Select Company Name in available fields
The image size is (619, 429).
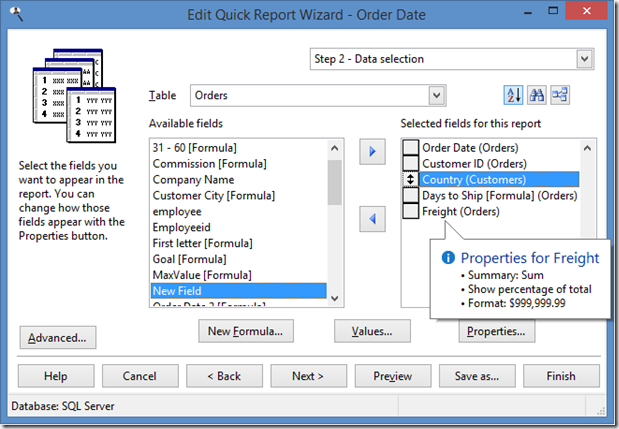(x=238, y=180)
